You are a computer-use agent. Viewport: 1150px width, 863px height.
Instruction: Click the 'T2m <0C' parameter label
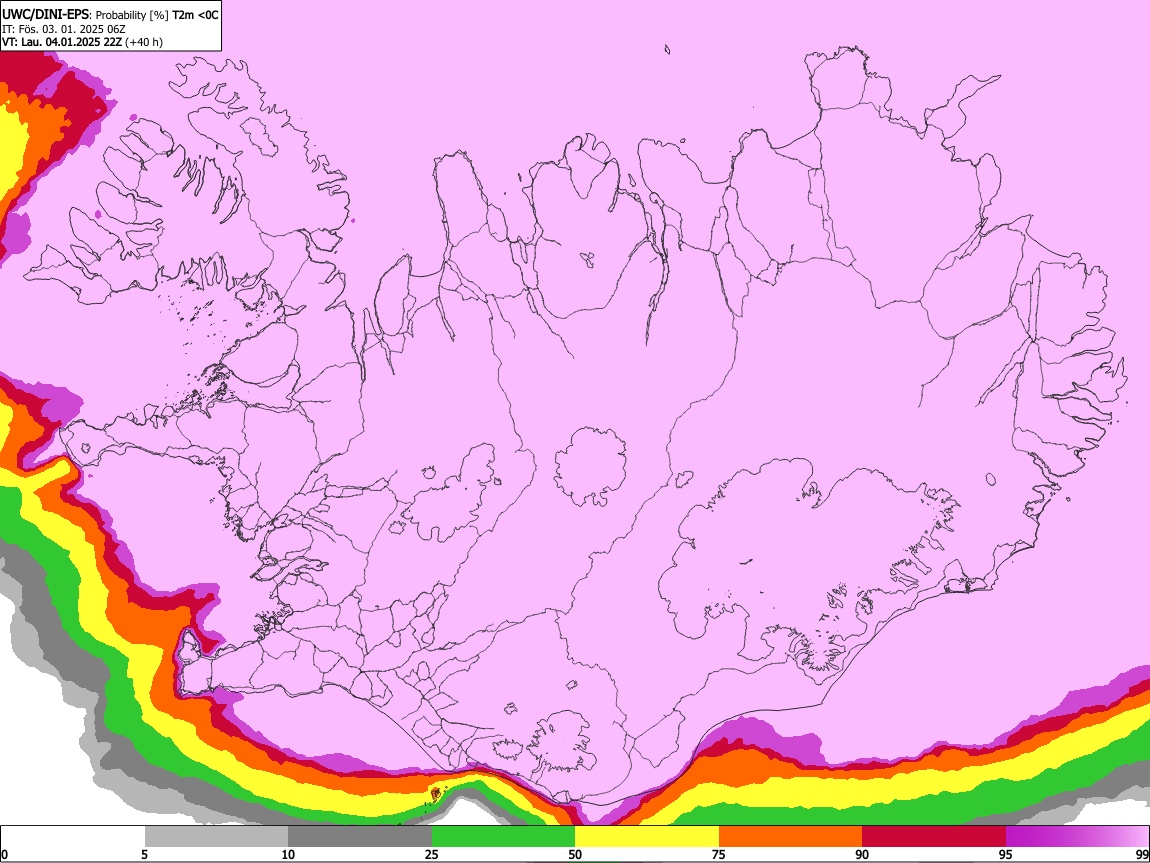click(195, 15)
